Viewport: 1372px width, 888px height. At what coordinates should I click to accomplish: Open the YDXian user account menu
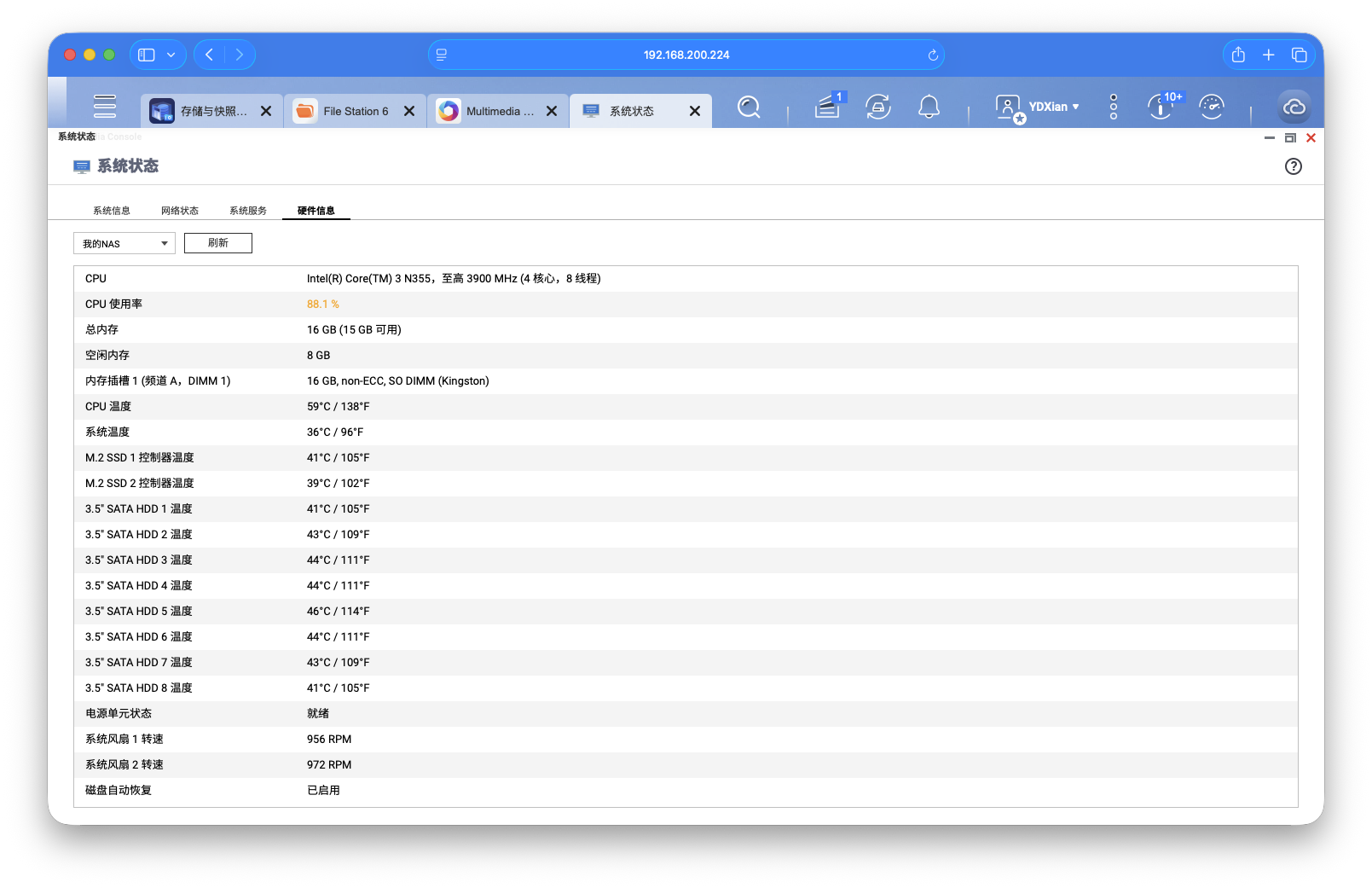1038,107
